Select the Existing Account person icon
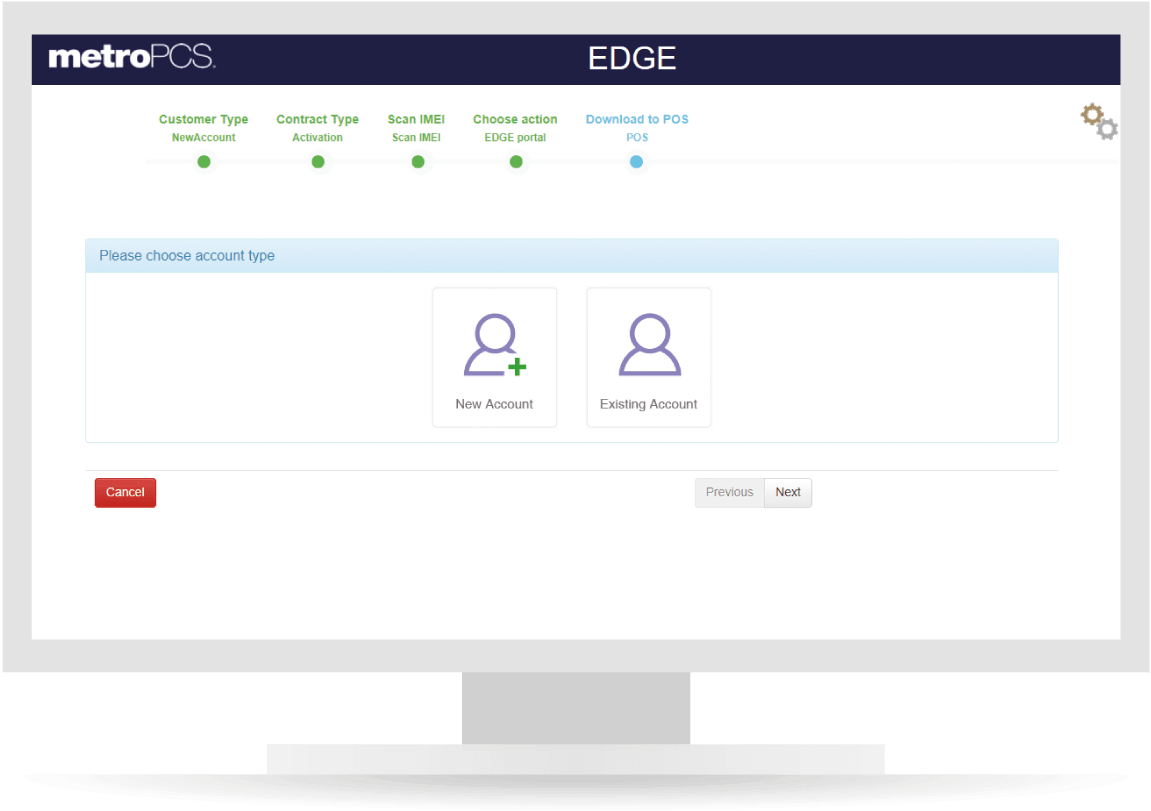1151x811 pixels. [x=648, y=345]
